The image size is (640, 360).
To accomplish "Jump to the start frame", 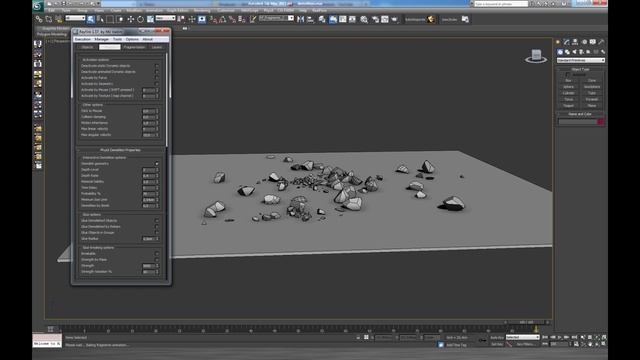I will [545, 337].
